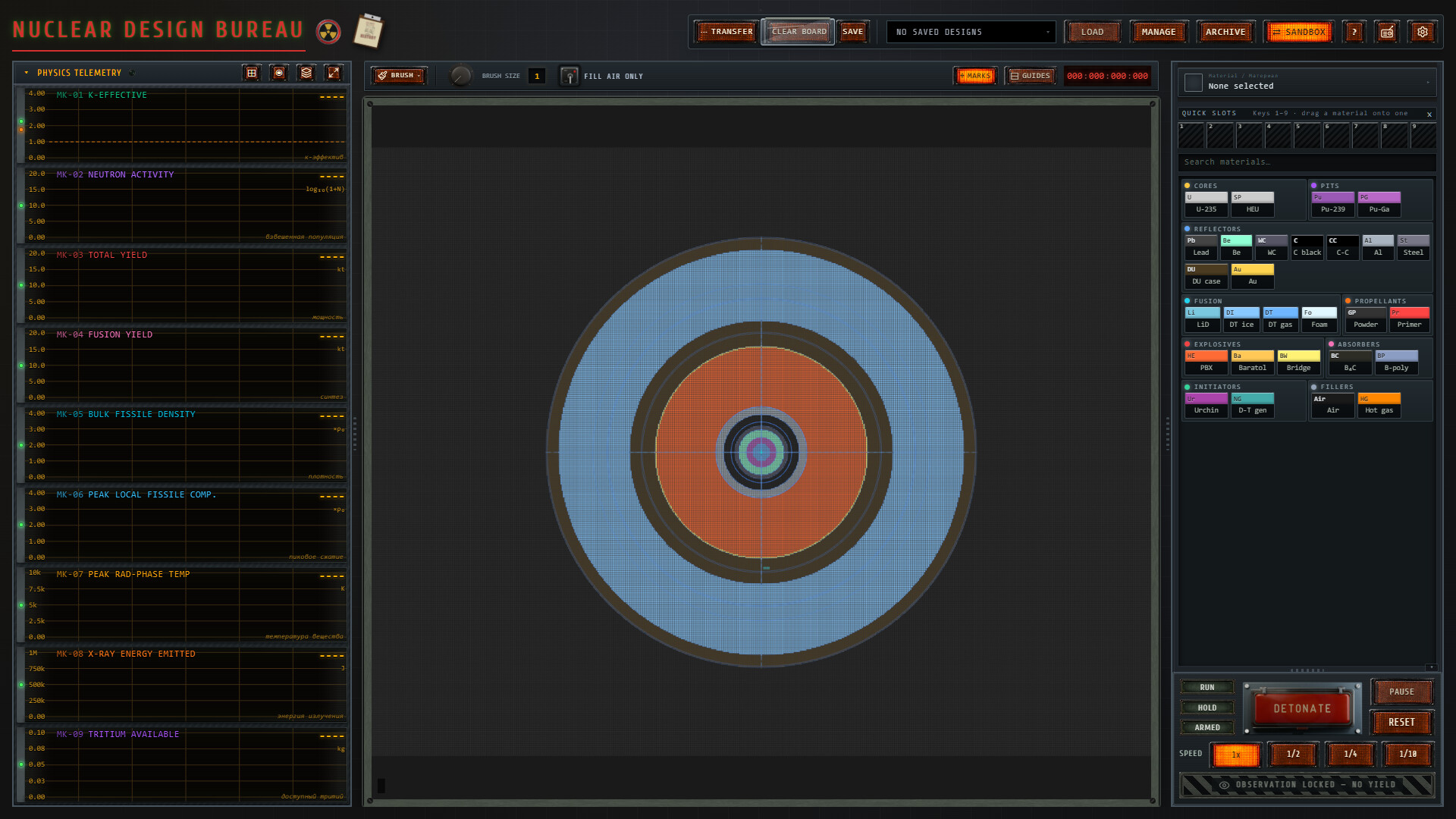Image resolution: width=1456 pixels, height=819 pixels.
Task: Switch telemetry to grid layout icon
Action: [x=252, y=73]
